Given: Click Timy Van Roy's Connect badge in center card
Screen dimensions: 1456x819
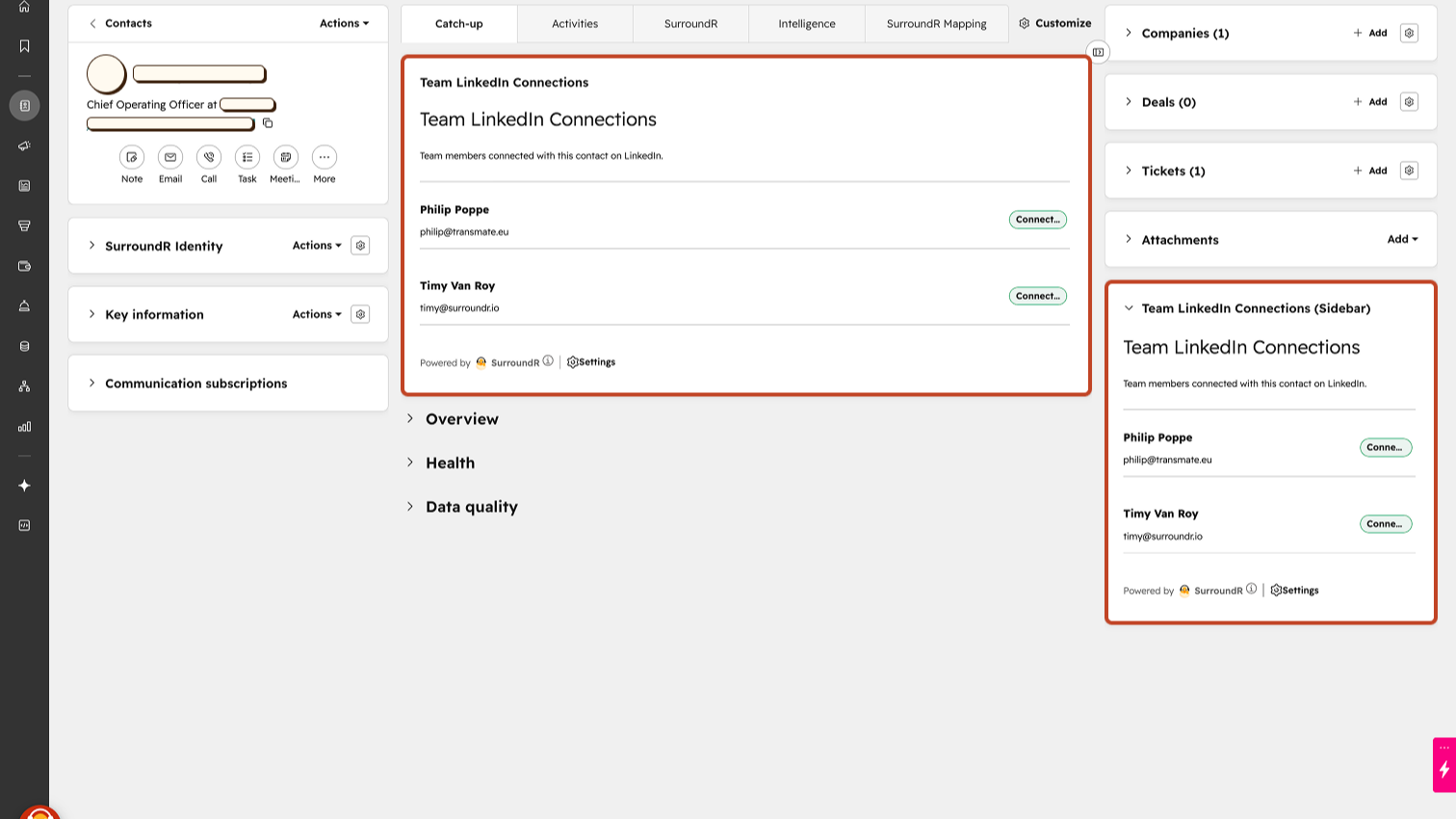Looking at the screenshot, I should pyautogui.click(x=1038, y=296).
